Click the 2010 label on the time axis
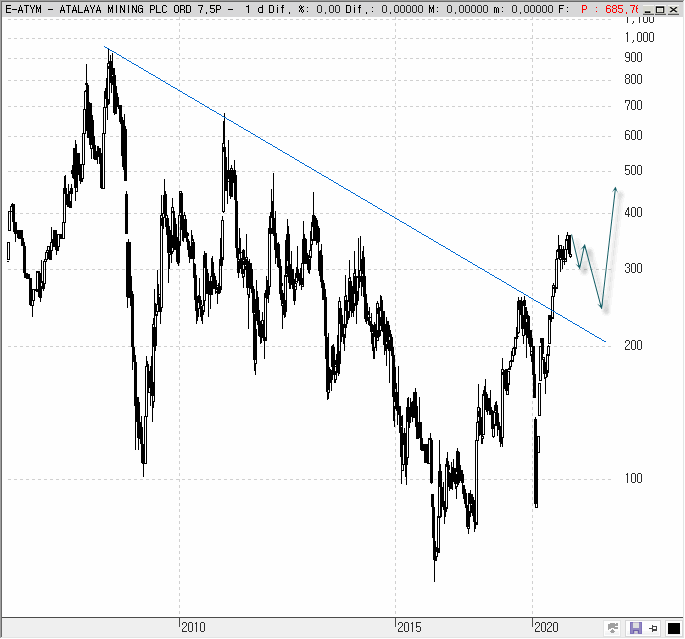The height and width of the screenshot is (639, 685). 193,628
